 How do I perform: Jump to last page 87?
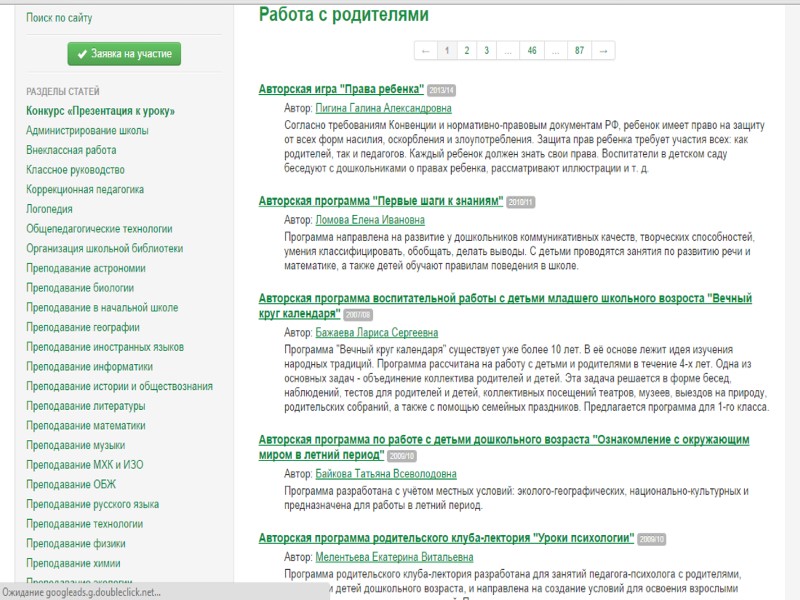point(579,51)
